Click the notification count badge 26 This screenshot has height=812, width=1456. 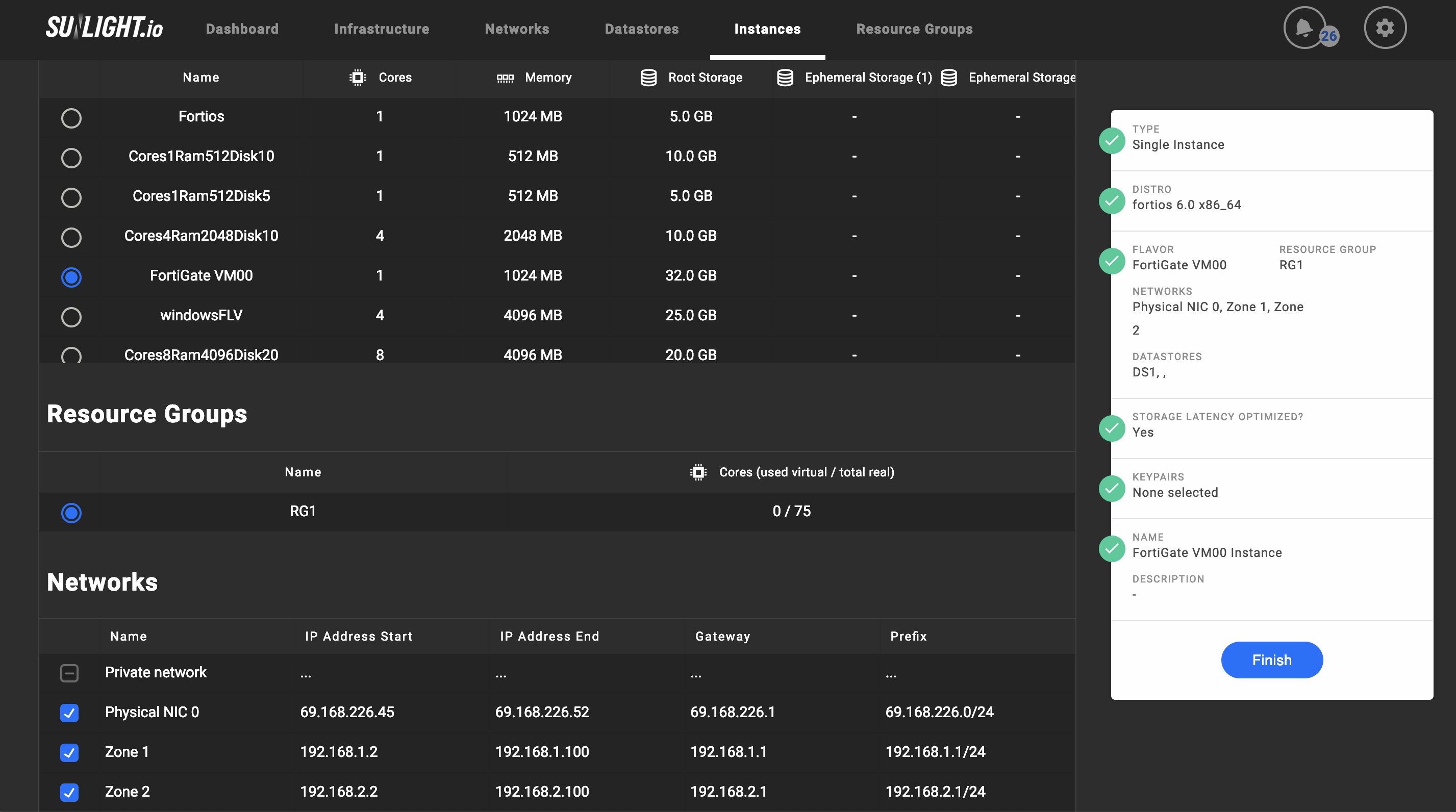(x=1329, y=36)
